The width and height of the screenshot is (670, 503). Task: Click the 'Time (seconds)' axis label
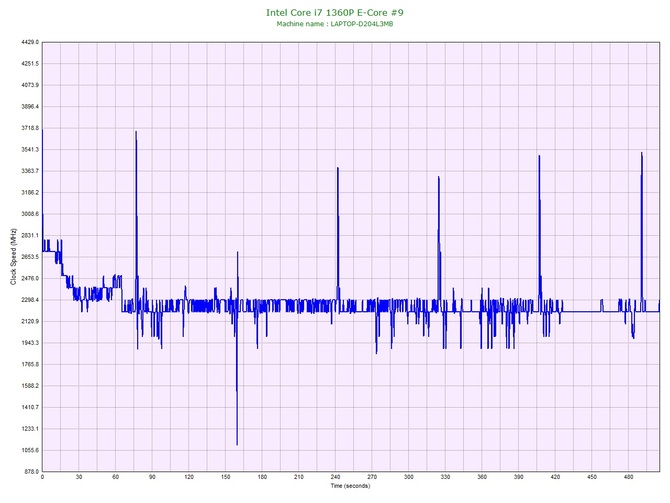[x=350, y=486]
